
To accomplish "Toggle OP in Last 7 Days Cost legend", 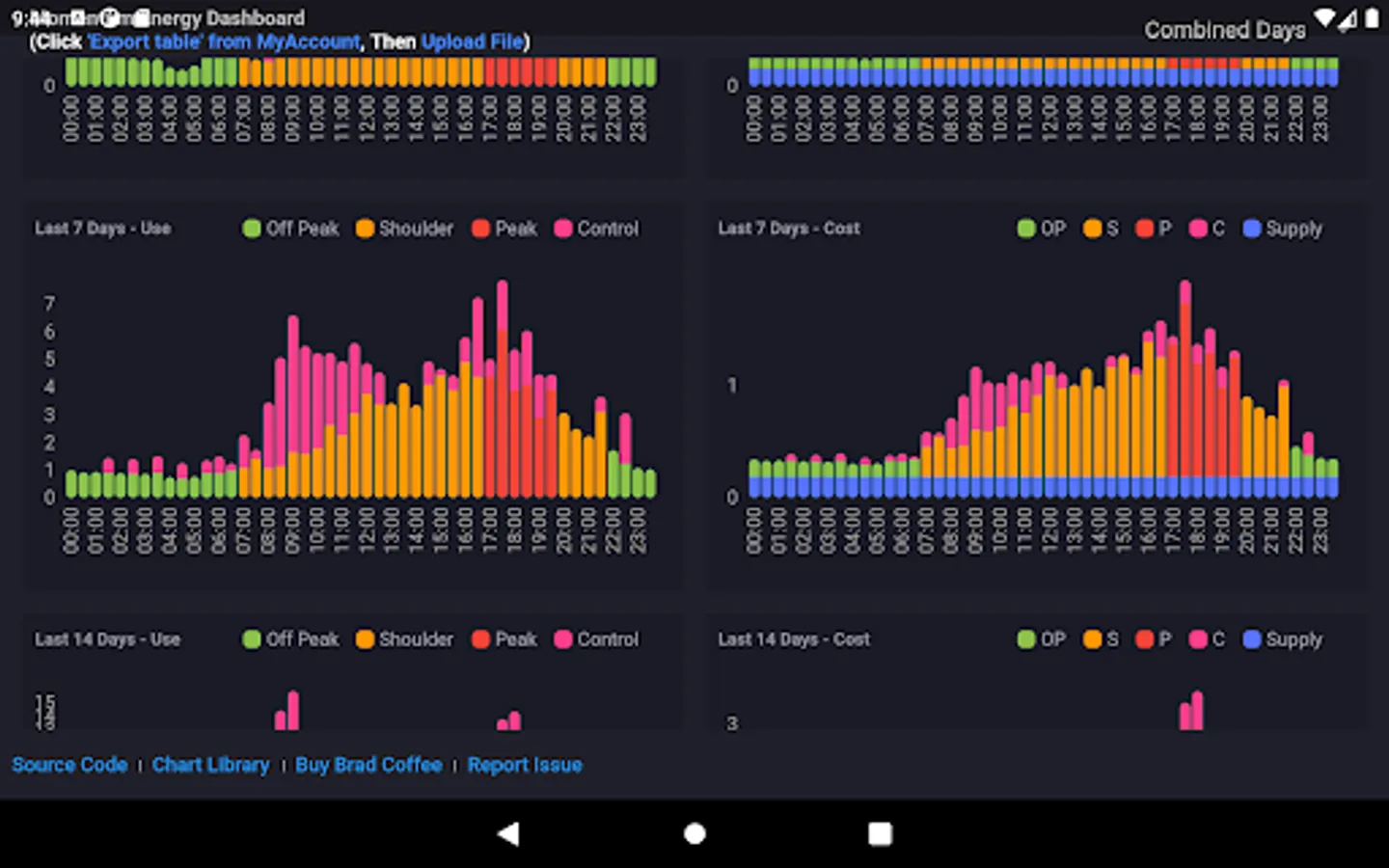I will pos(1042,229).
